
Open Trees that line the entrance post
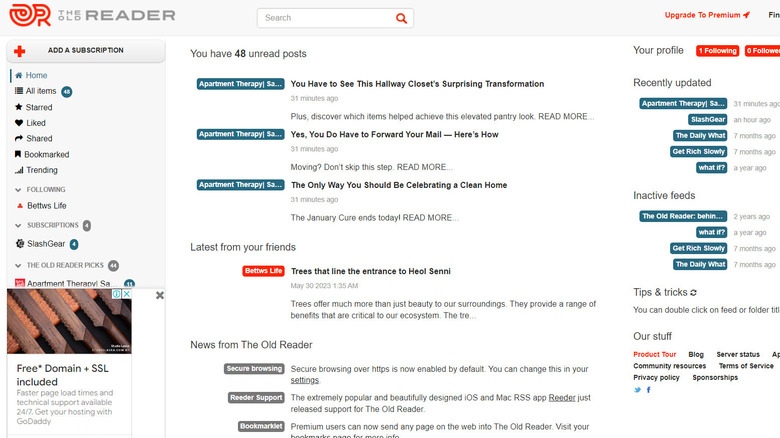click(371, 271)
